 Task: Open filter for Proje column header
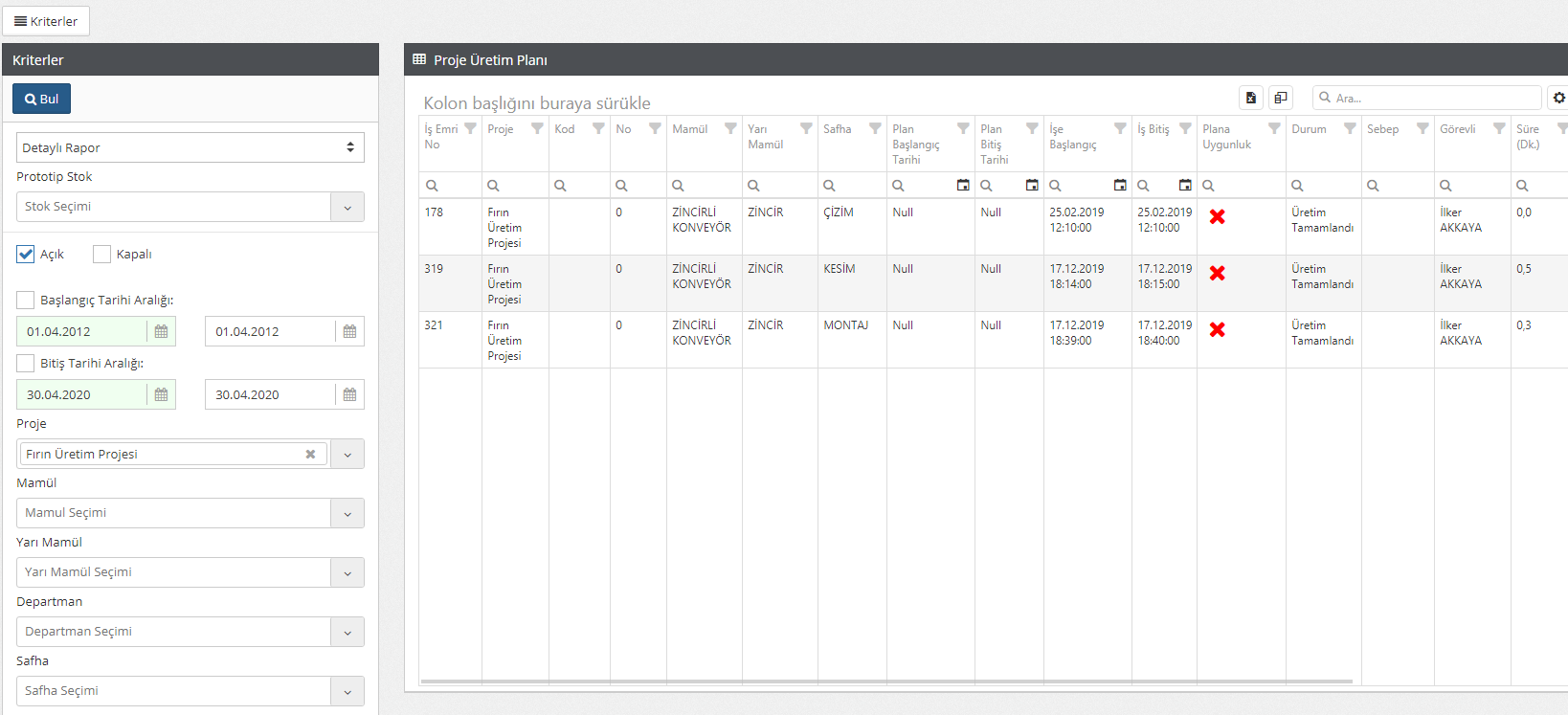coord(537,129)
